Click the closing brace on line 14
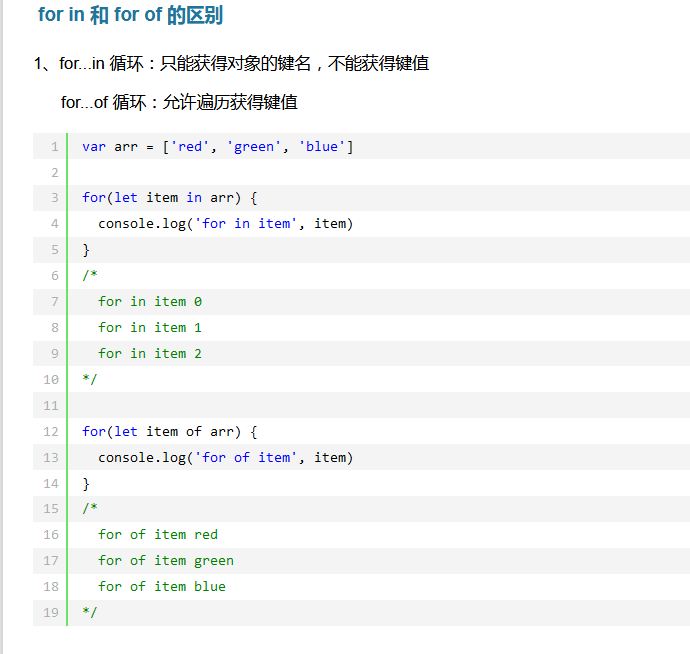Viewport: 690px width, 654px height. (x=86, y=484)
